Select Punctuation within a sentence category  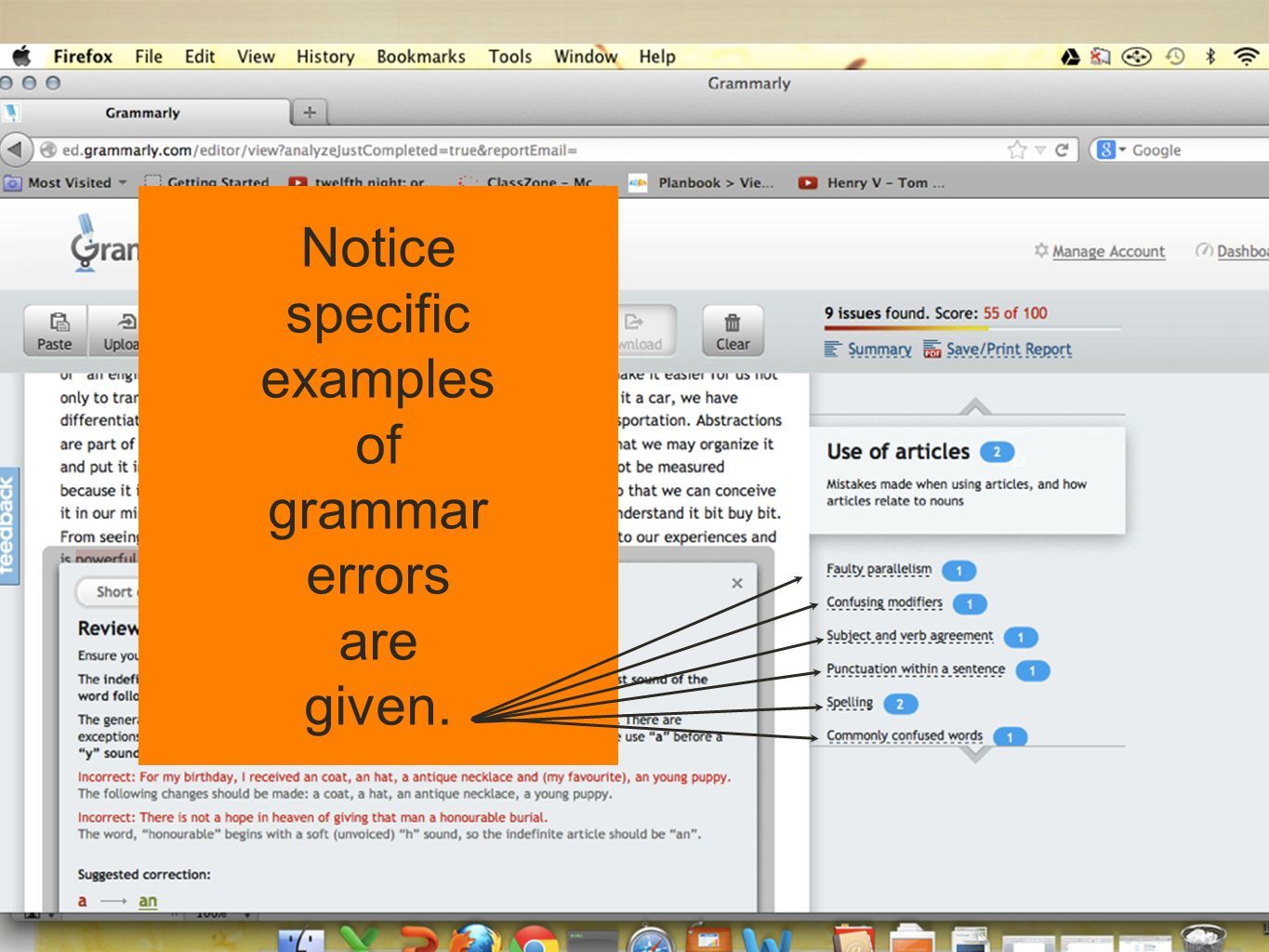tap(916, 669)
